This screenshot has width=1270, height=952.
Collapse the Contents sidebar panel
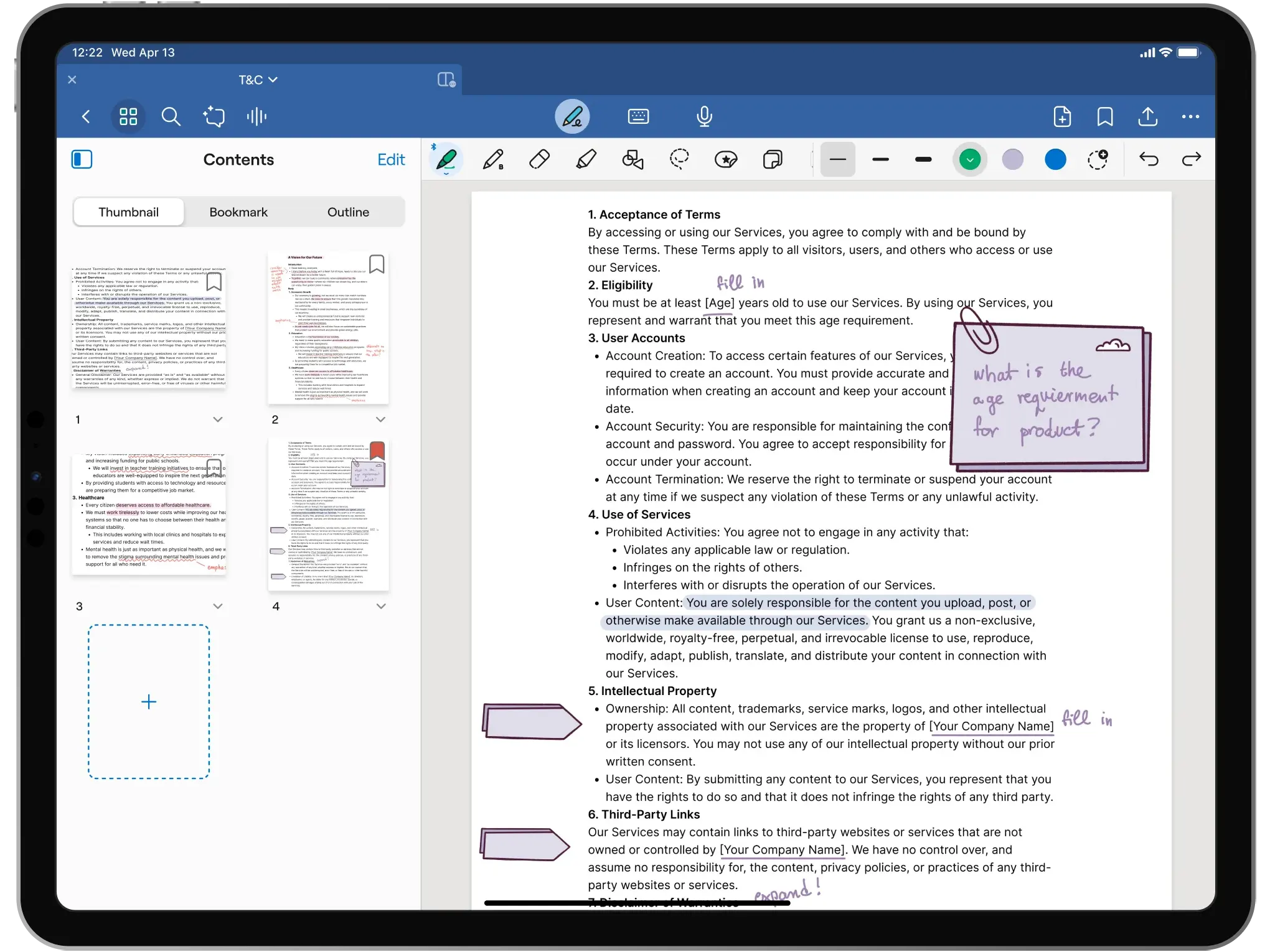(x=82, y=159)
